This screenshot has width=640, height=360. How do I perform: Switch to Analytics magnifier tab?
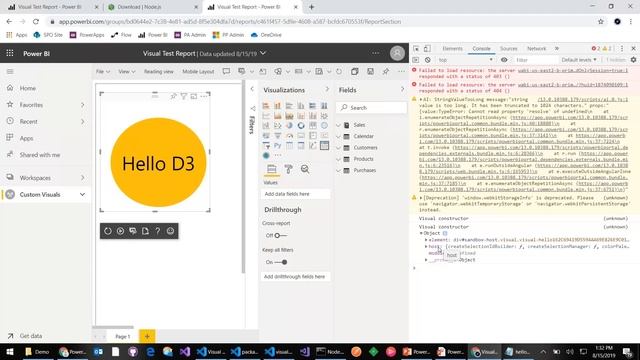pos(305,169)
